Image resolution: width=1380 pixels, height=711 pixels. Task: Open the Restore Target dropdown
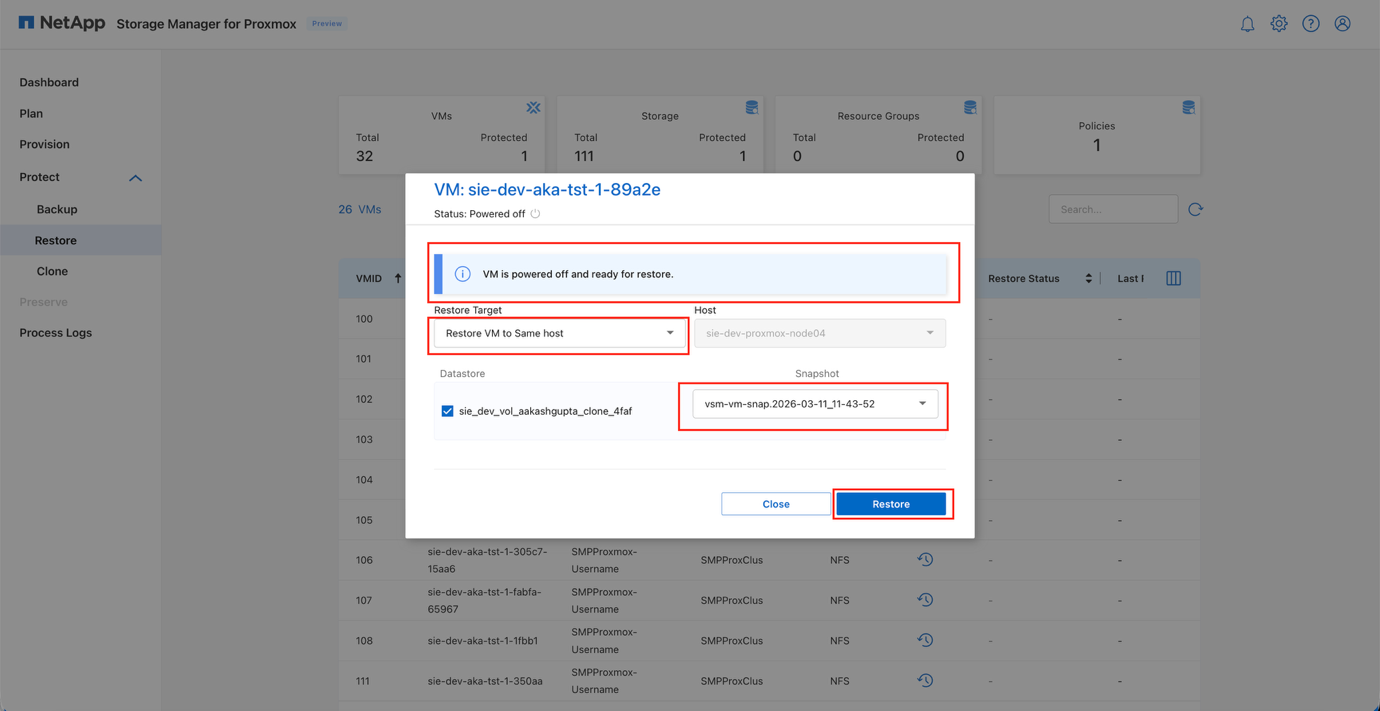pos(558,333)
